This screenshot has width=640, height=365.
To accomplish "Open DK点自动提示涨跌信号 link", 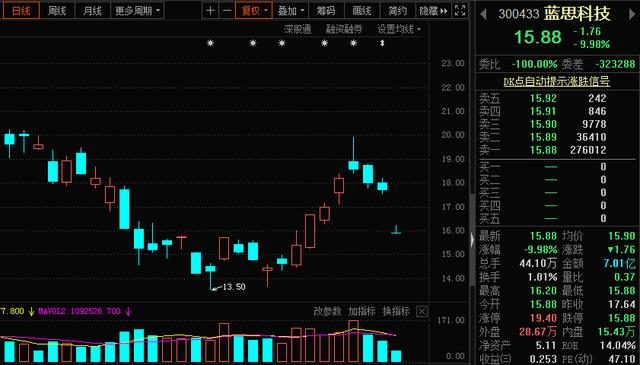I will point(556,81).
